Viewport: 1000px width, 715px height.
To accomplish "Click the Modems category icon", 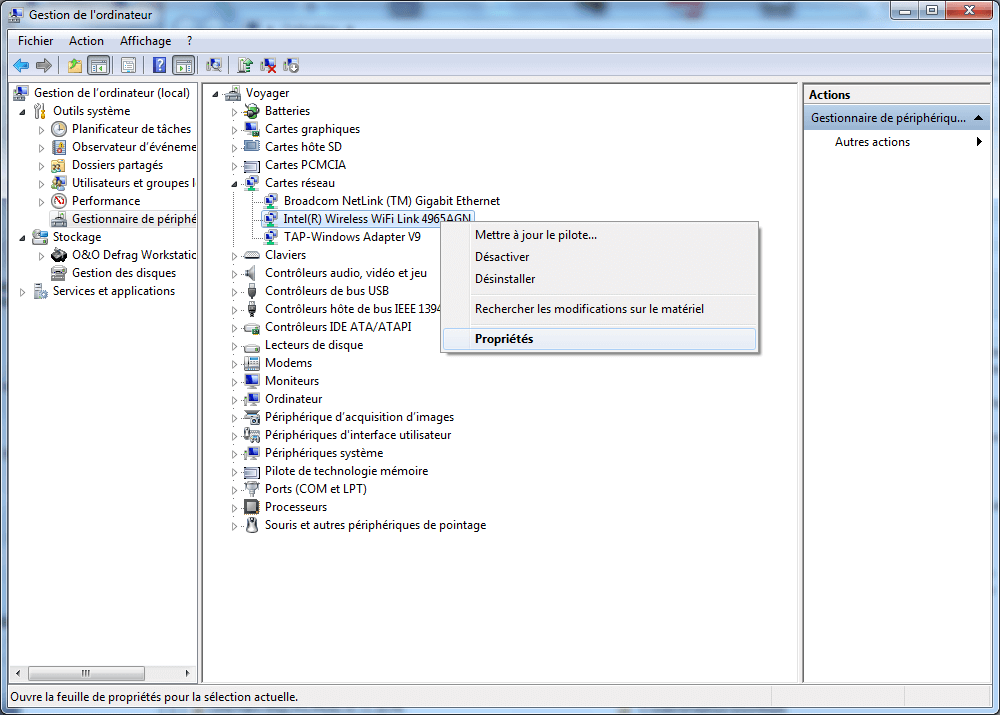I will click(x=253, y=363).
